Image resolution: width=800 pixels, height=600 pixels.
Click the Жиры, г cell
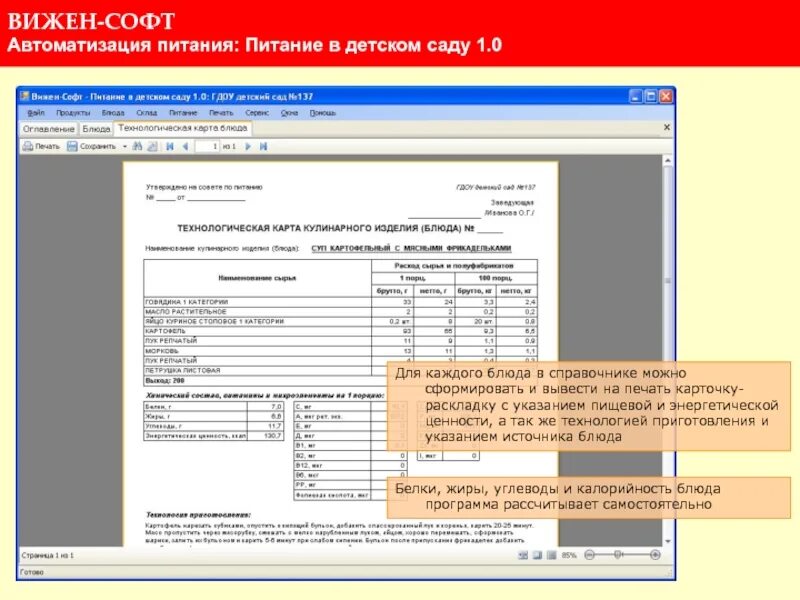[196, 416]
